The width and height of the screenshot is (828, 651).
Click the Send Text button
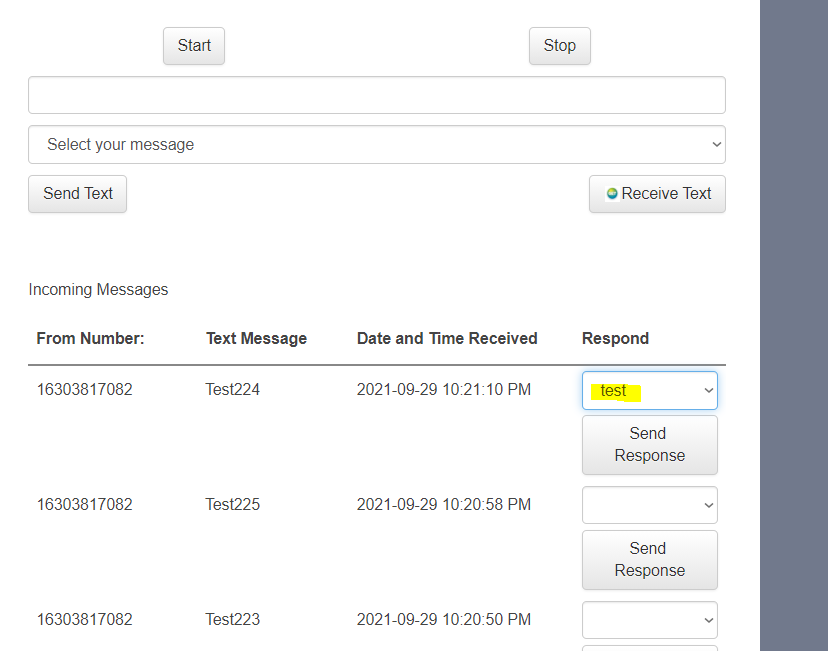(x=78, y=194)
